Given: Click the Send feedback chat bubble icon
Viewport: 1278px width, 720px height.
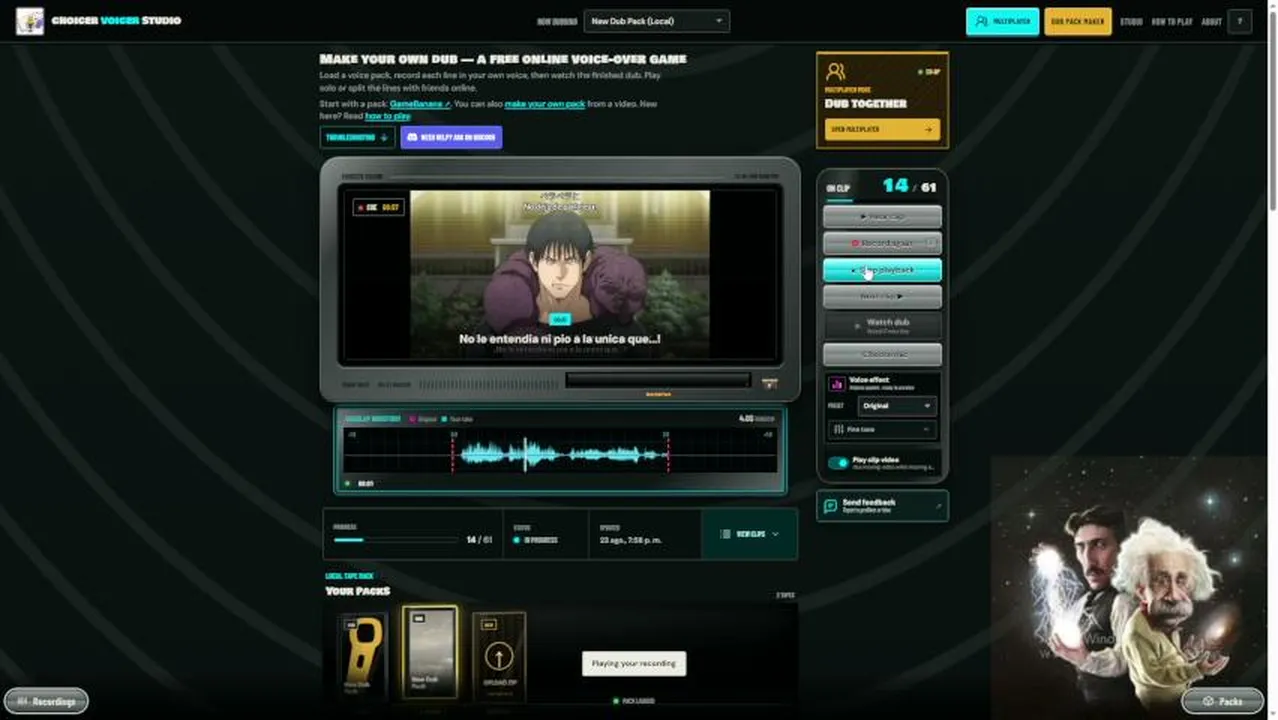Looking at the screenshot, I should pyautogui.click(x=830, y=506).
